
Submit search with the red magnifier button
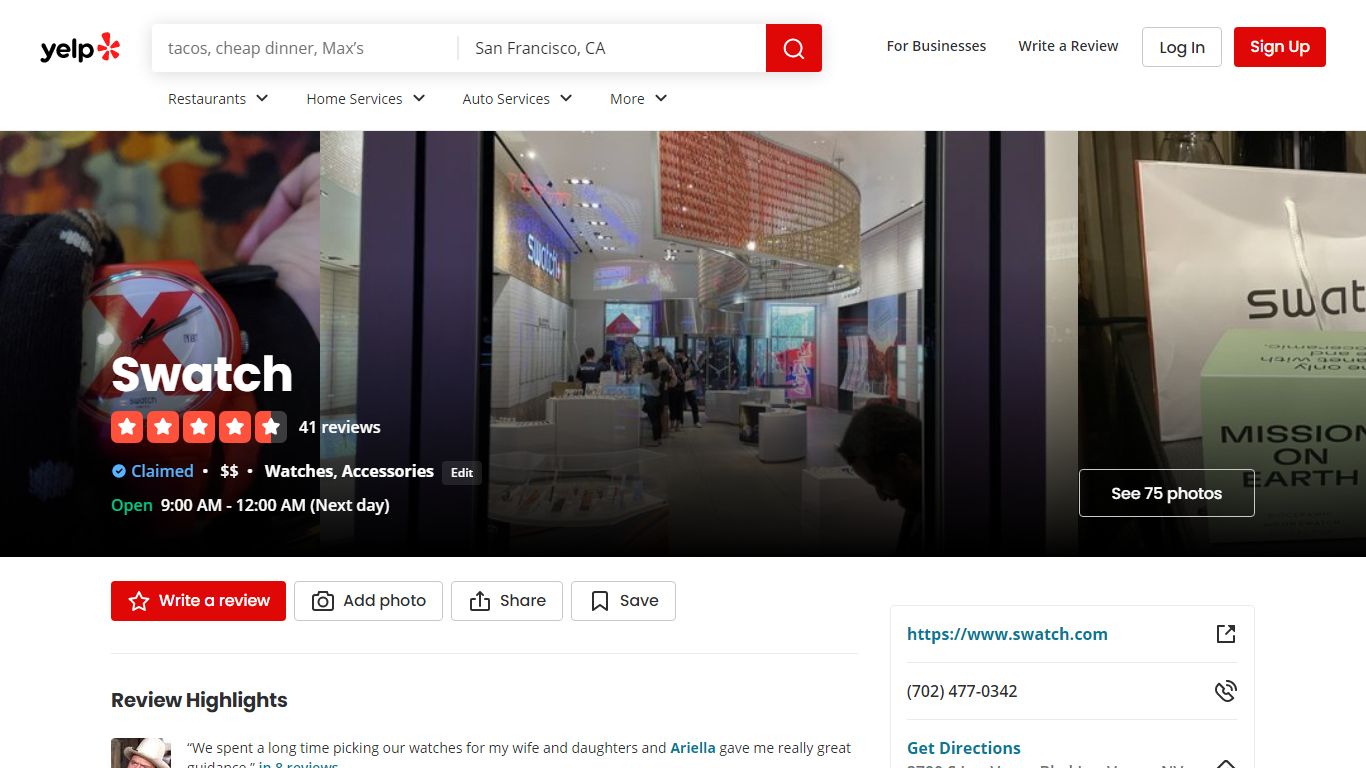794,48
